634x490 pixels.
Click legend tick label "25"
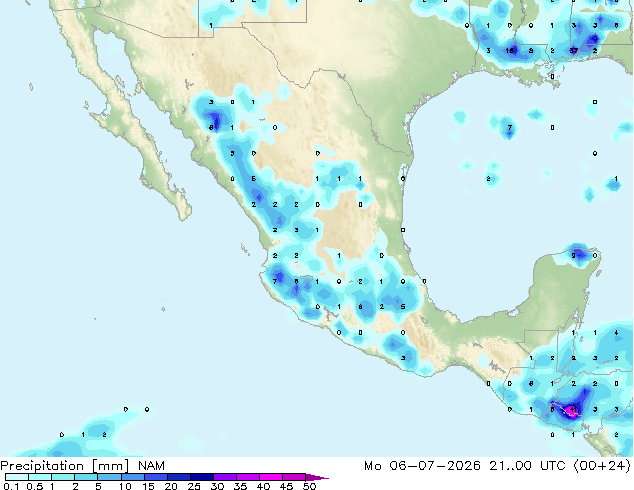click(x=194, y=486)
